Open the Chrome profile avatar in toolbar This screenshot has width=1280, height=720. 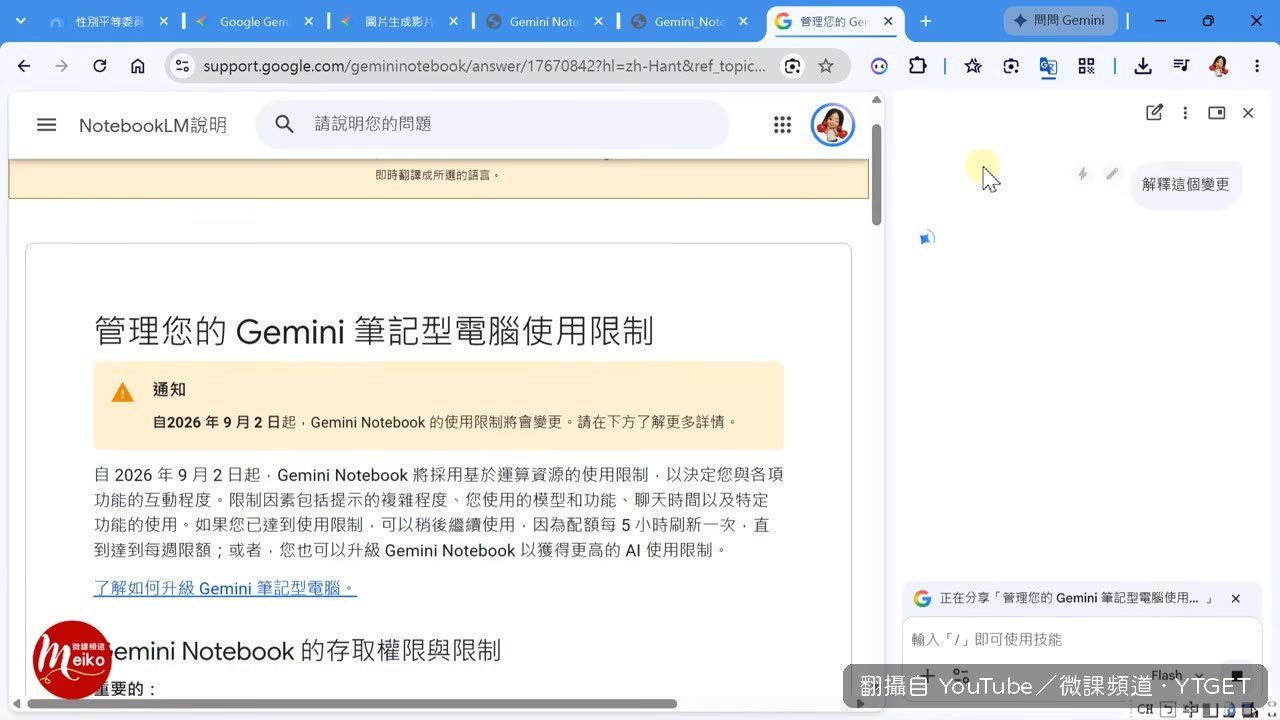click(x=1219, y=66)
